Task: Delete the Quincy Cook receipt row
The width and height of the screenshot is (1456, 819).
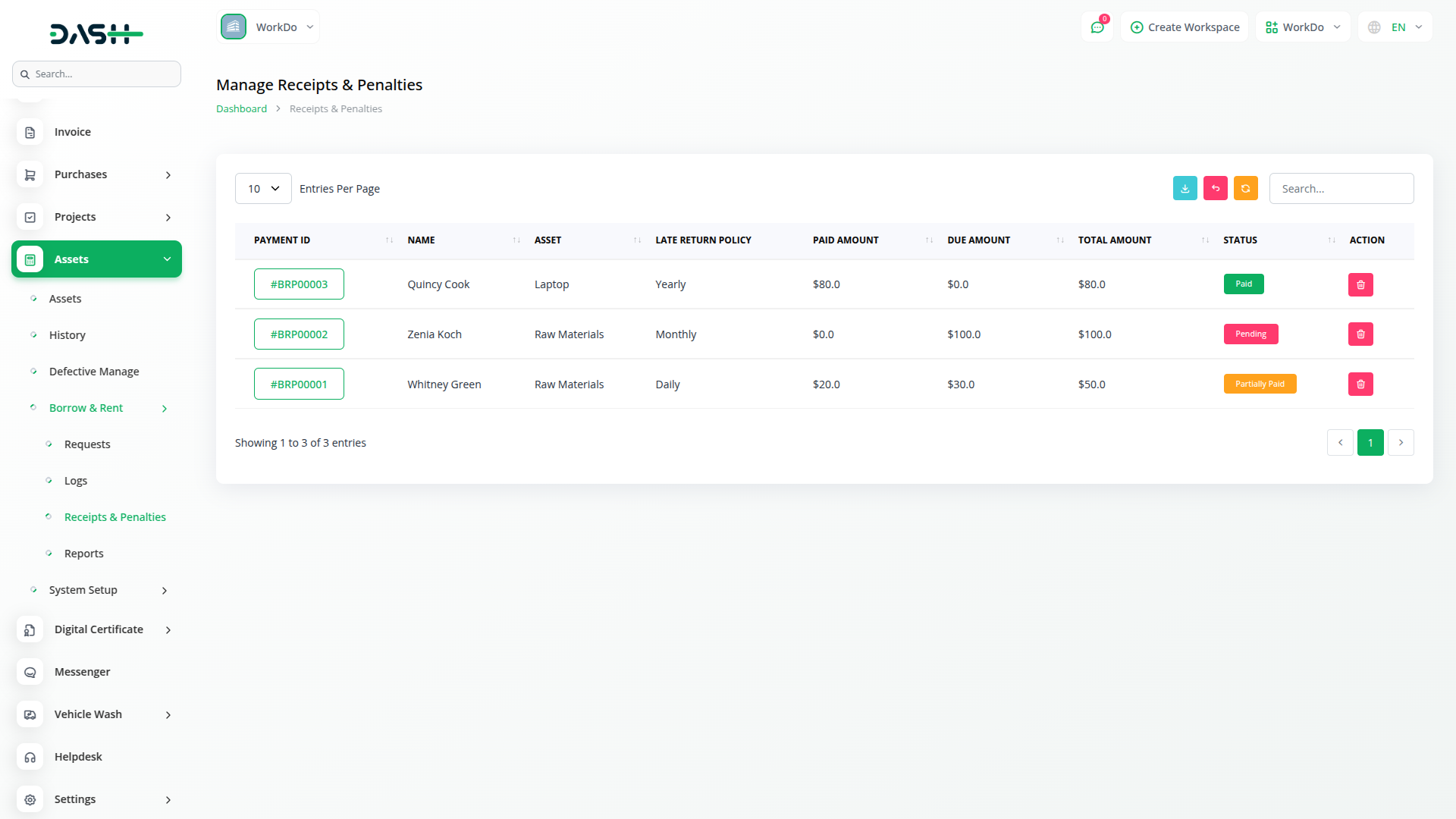Action: [x=1360, y=284]
